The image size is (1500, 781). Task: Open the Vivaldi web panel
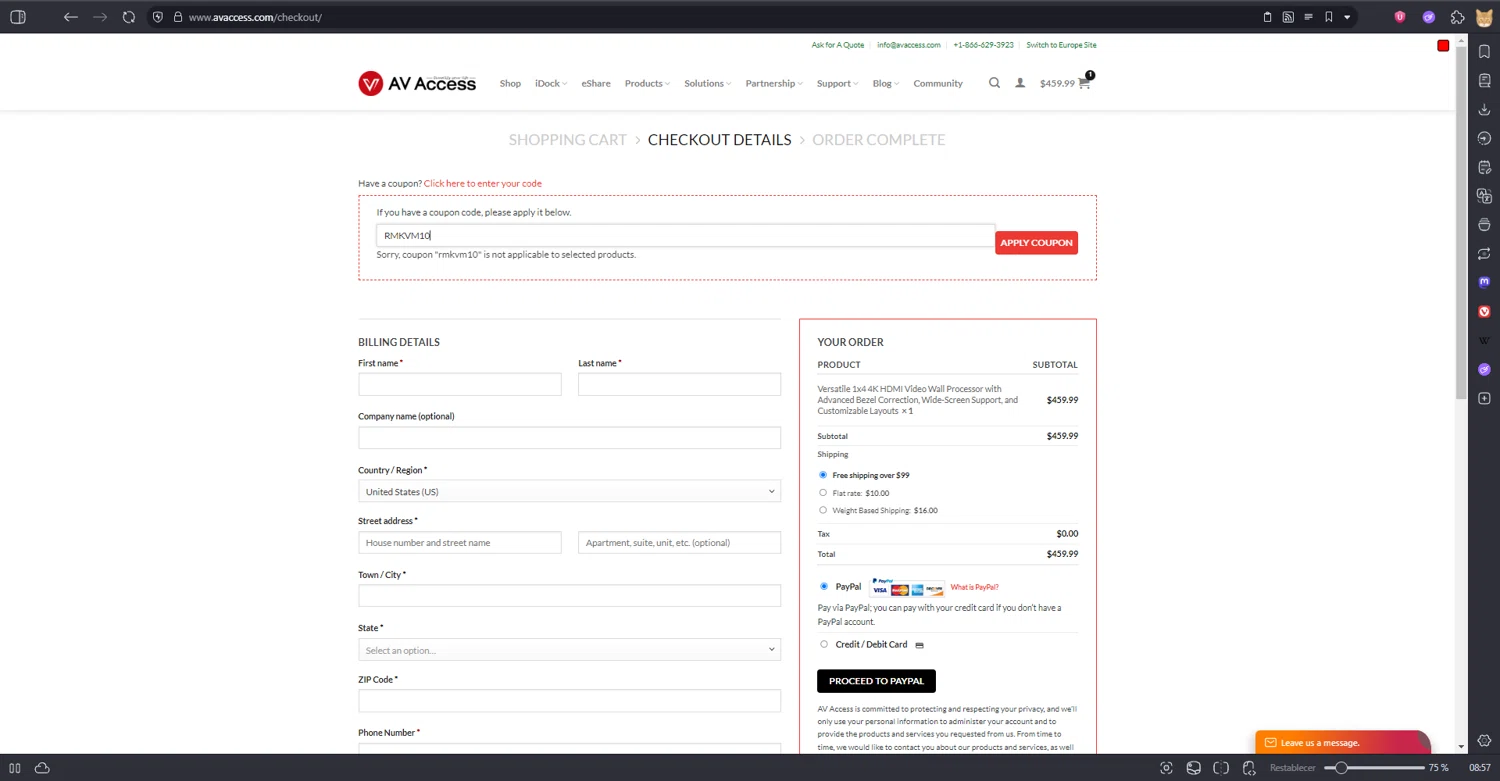(1484, 312)
